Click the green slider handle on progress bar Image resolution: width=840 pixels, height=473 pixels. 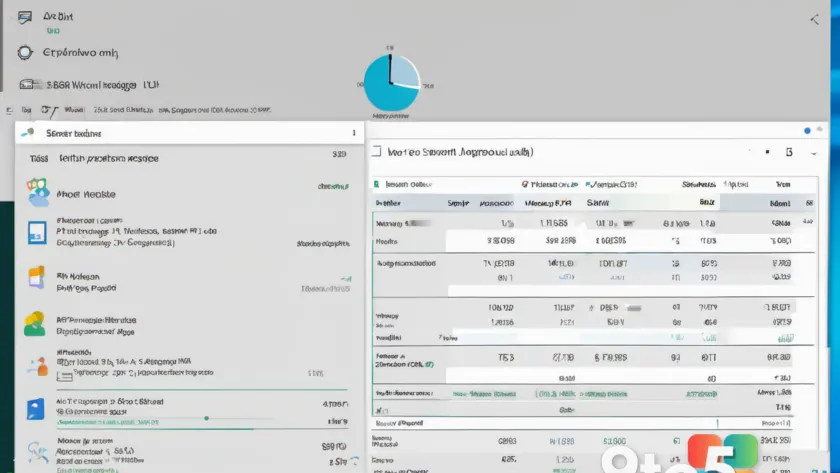pos(206,418)
